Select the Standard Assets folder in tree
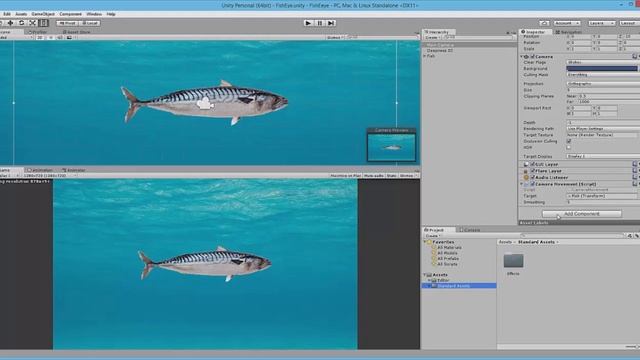Image resolution: width=640 pixels, height=360 pixels. 459,286
